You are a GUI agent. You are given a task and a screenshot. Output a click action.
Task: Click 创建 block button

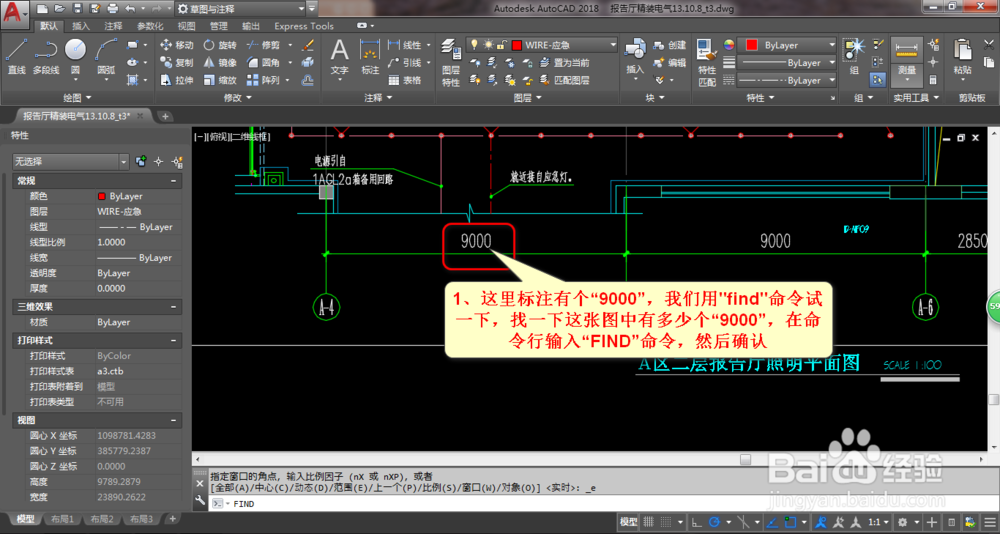(x=670, y=45)
